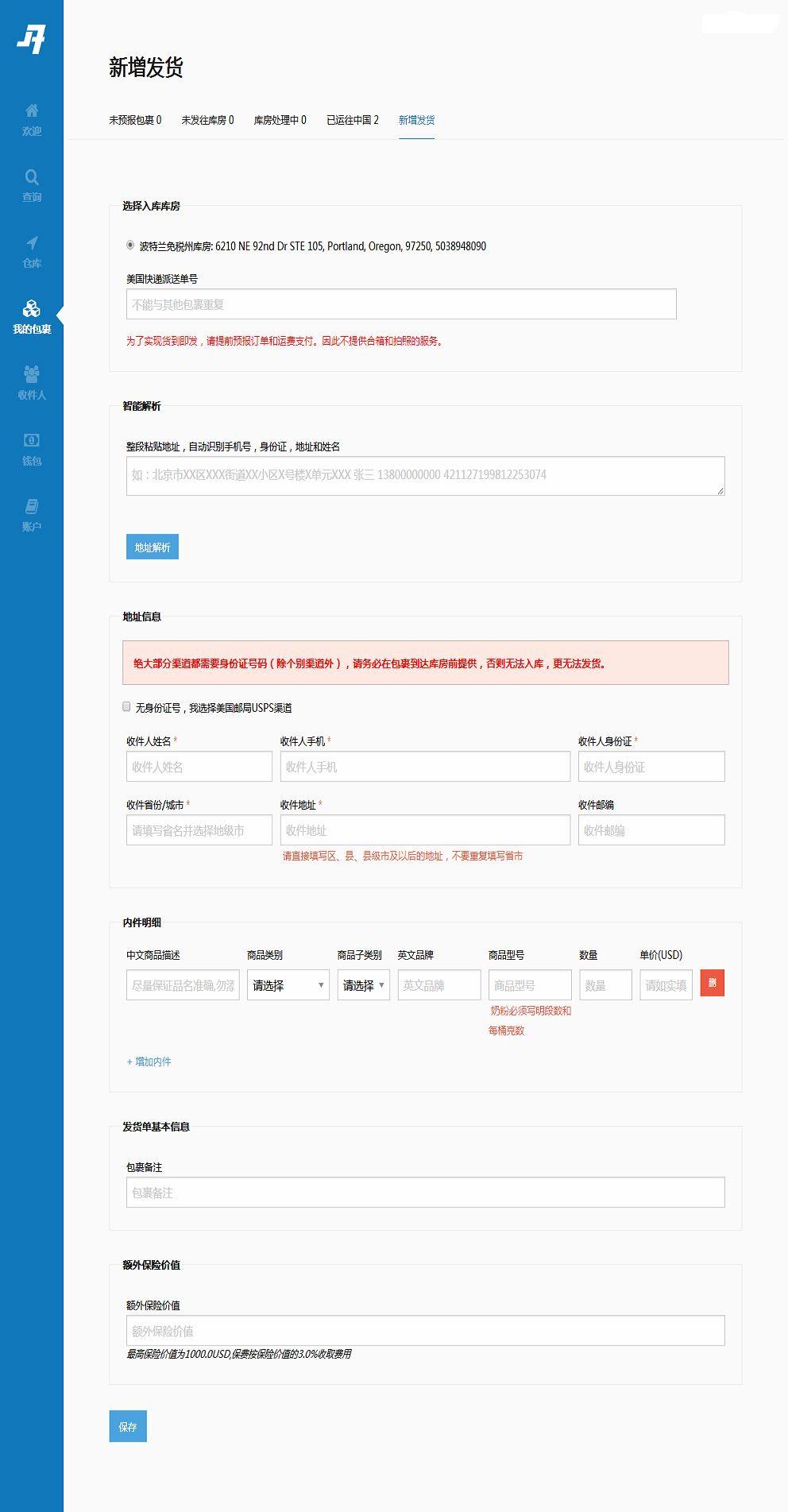The width and height of the screenshot is (788, 1512).
Task: Click the 收件人手机 phone input field
Action: [425, 767]
